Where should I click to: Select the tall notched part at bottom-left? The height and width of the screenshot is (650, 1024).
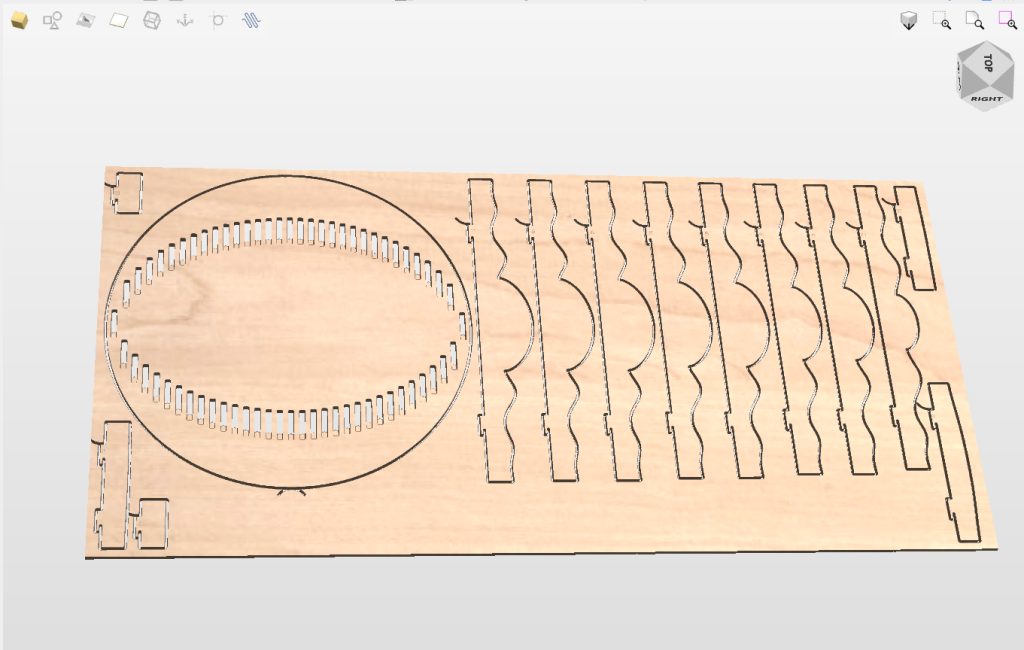[114, 485]
